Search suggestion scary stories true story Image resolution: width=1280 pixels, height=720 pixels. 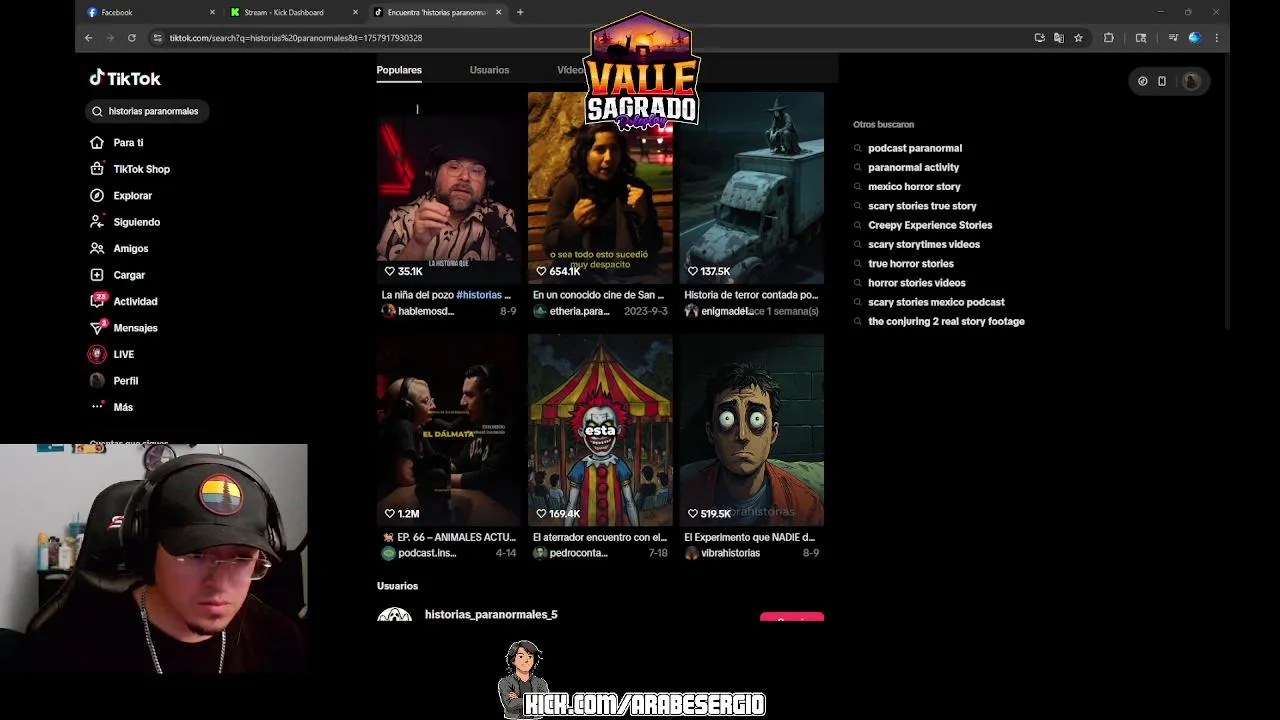(x=922, y=206)
